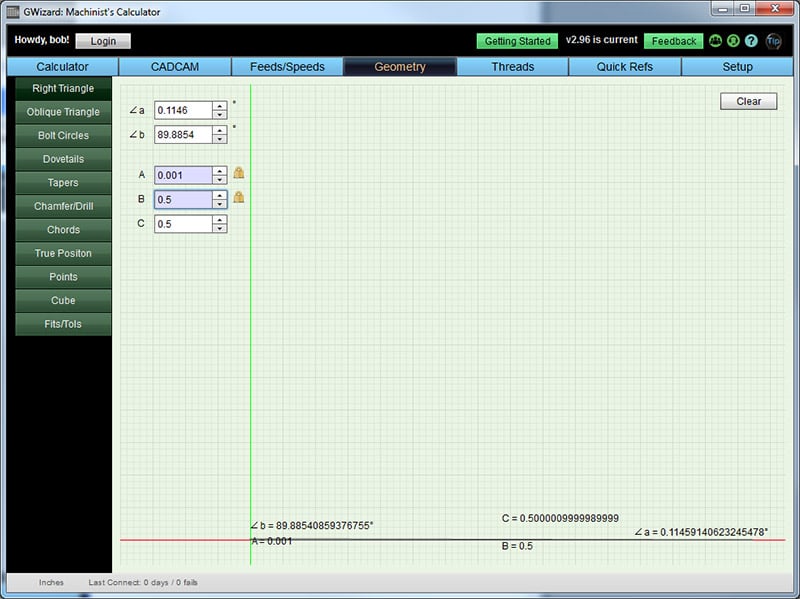Increase side C using its stepper arrow

[220, 220]
